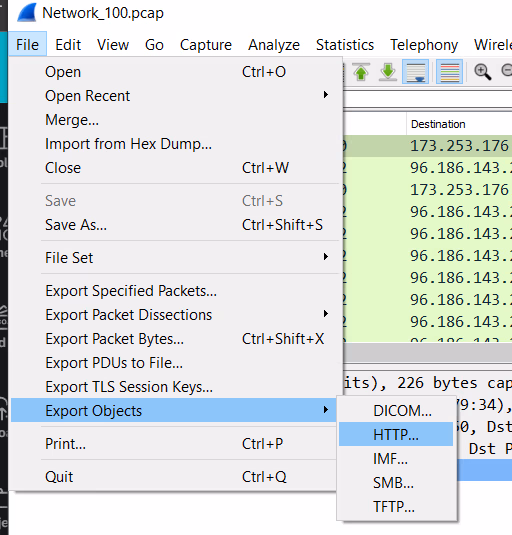Screen dimensions: 512x535
Task: Choose Export TLS Session Keys...
Action: pyautogui.click(x=175, y=387)
